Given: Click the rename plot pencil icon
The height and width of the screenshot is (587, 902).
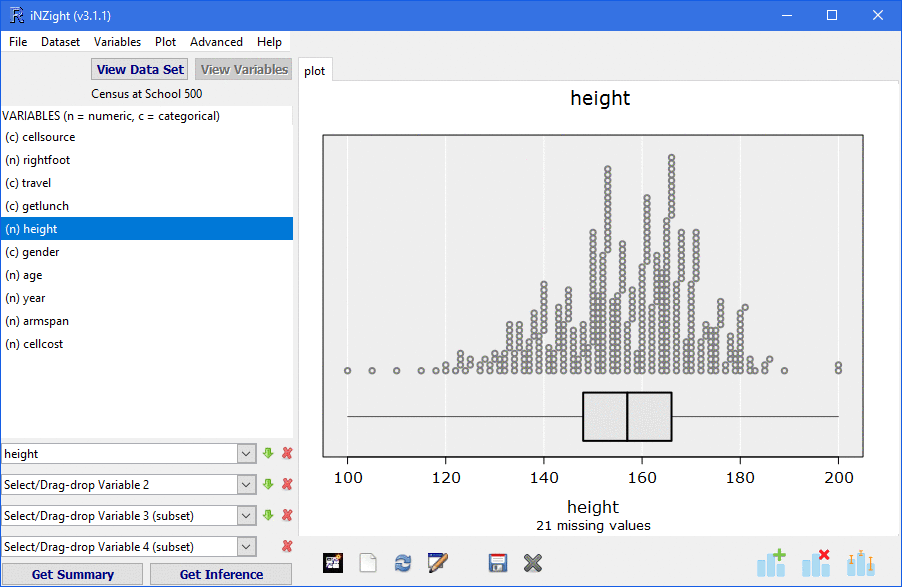Looking at the screenshot, I should [x=437, y=563].
